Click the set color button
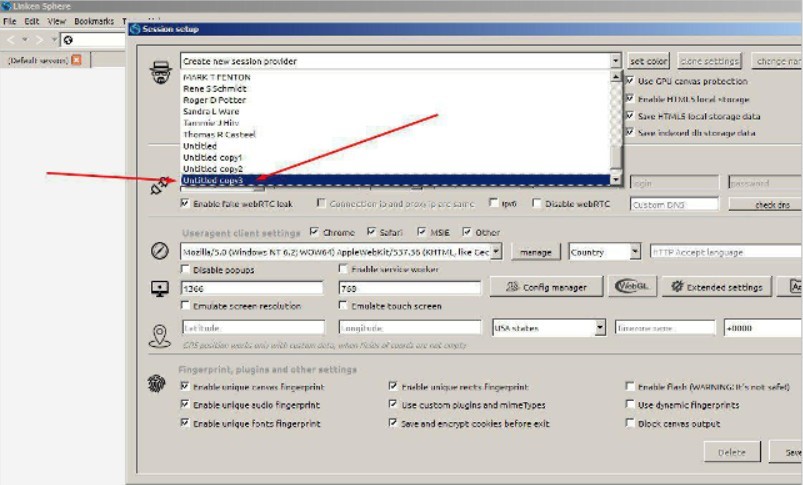Screen dimensions: 803x485 (647, 61)
